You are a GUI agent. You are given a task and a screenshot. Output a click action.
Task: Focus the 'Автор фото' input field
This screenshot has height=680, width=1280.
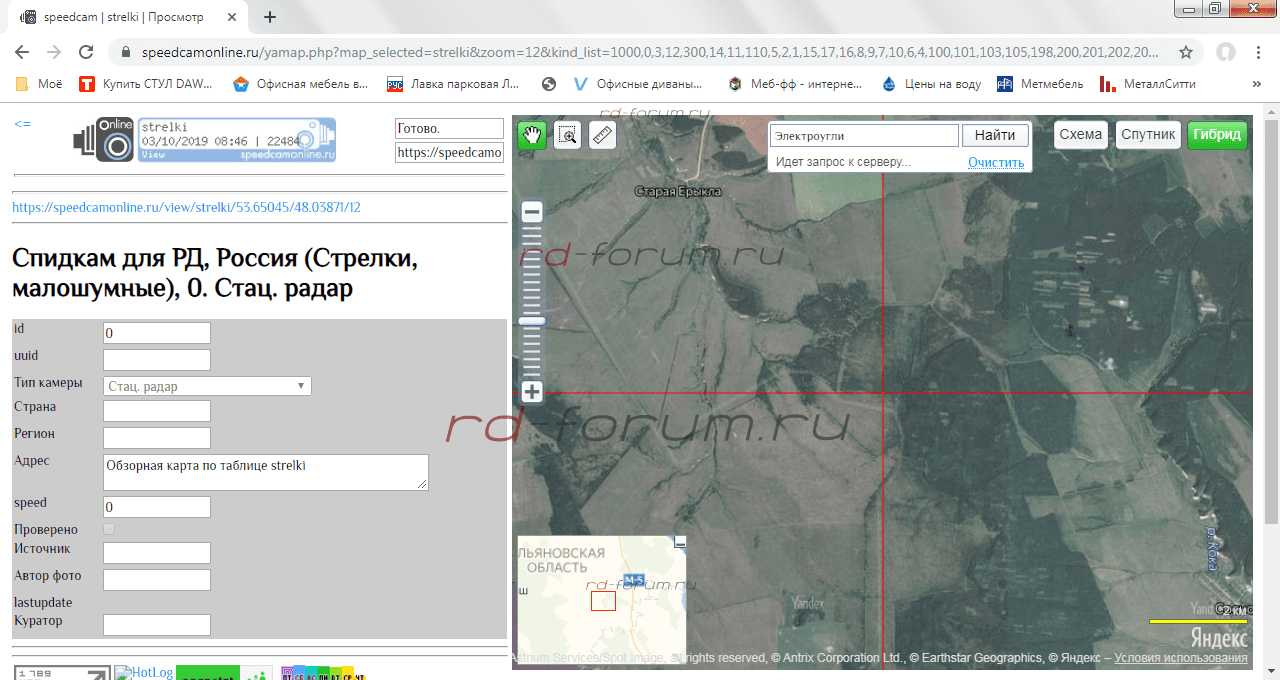click(x=157, y=580)
